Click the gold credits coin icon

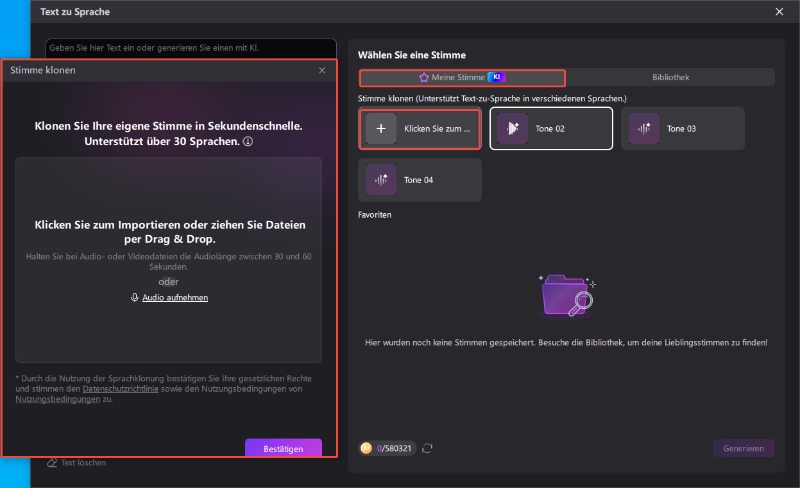[367, 448]
